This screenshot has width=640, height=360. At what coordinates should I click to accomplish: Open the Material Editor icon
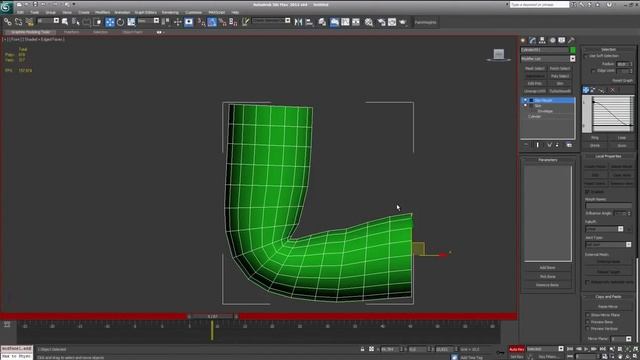click(369, 22)
